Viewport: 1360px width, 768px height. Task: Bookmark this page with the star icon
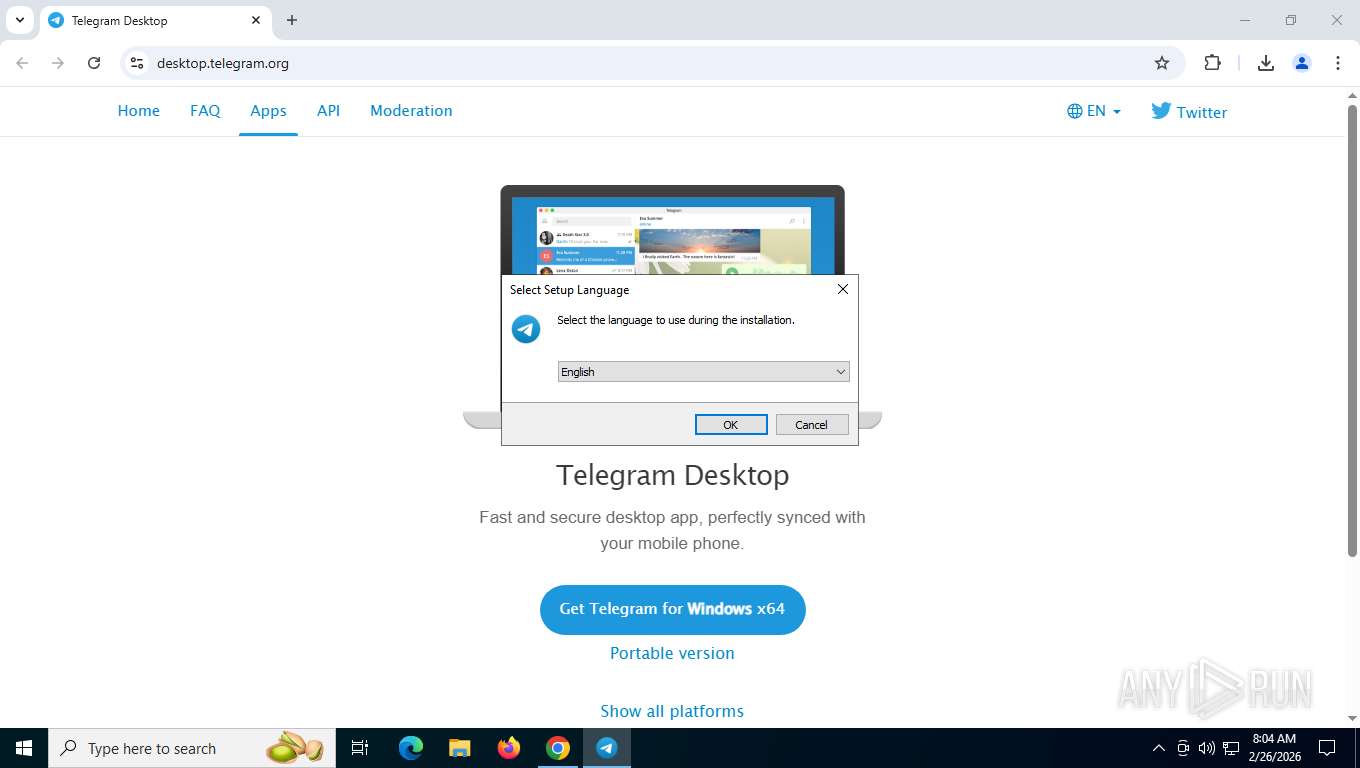point(1162,63)
